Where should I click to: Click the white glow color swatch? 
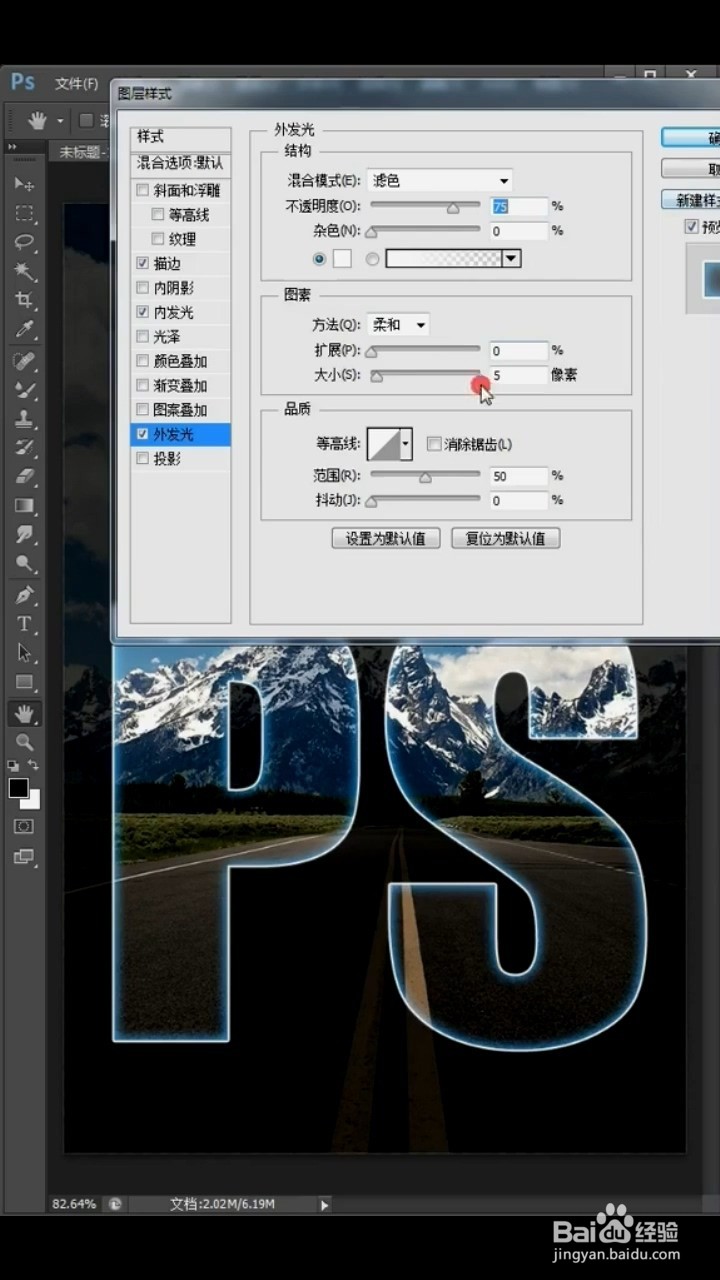pos(342,258)
